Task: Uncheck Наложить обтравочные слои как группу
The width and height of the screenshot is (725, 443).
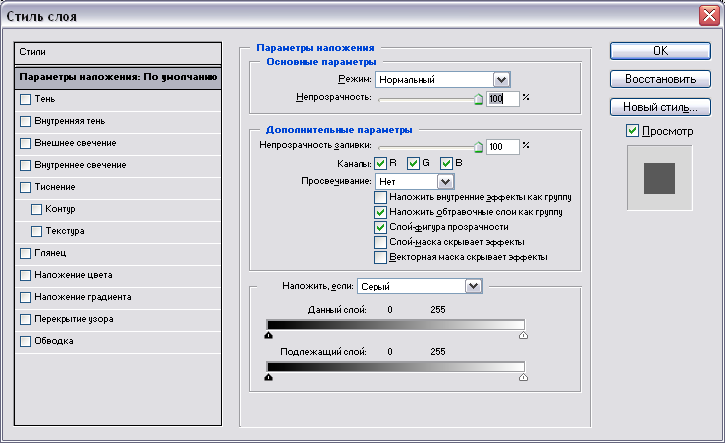Action: pyautogui.click(x=380, y=213)
